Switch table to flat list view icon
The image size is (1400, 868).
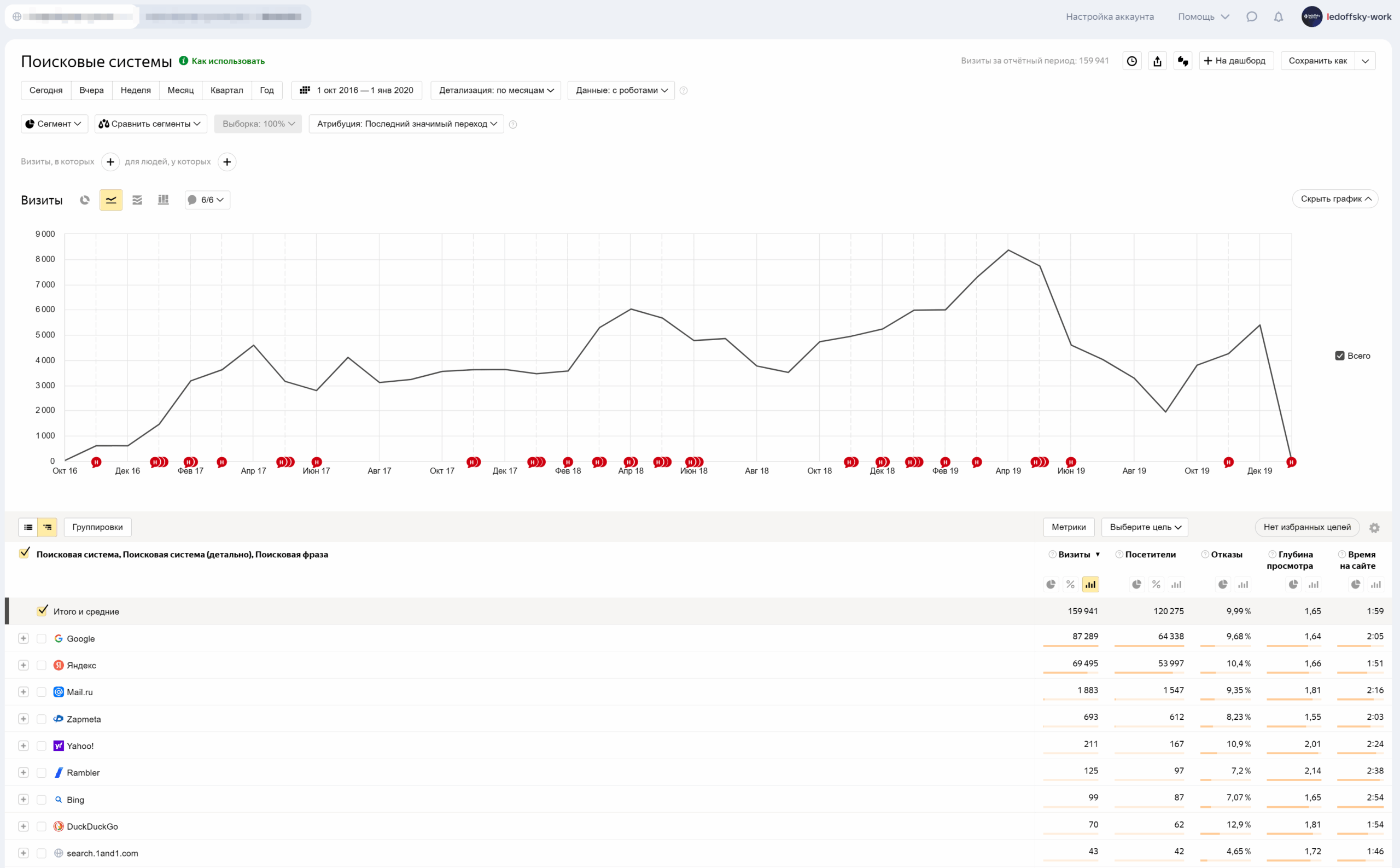click(x=28, y=527)
